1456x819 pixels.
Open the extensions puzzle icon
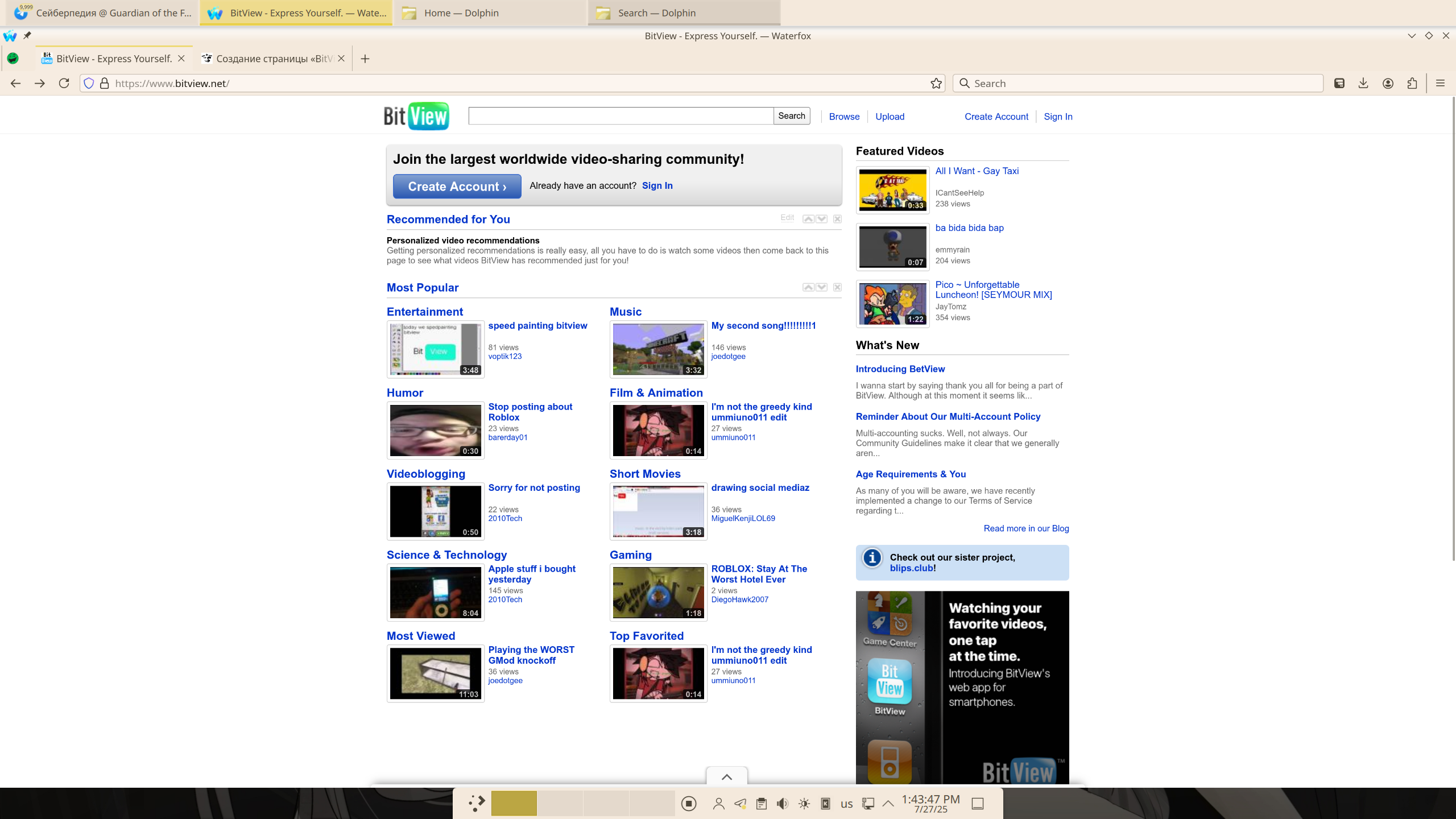[x=1412, y=84]
